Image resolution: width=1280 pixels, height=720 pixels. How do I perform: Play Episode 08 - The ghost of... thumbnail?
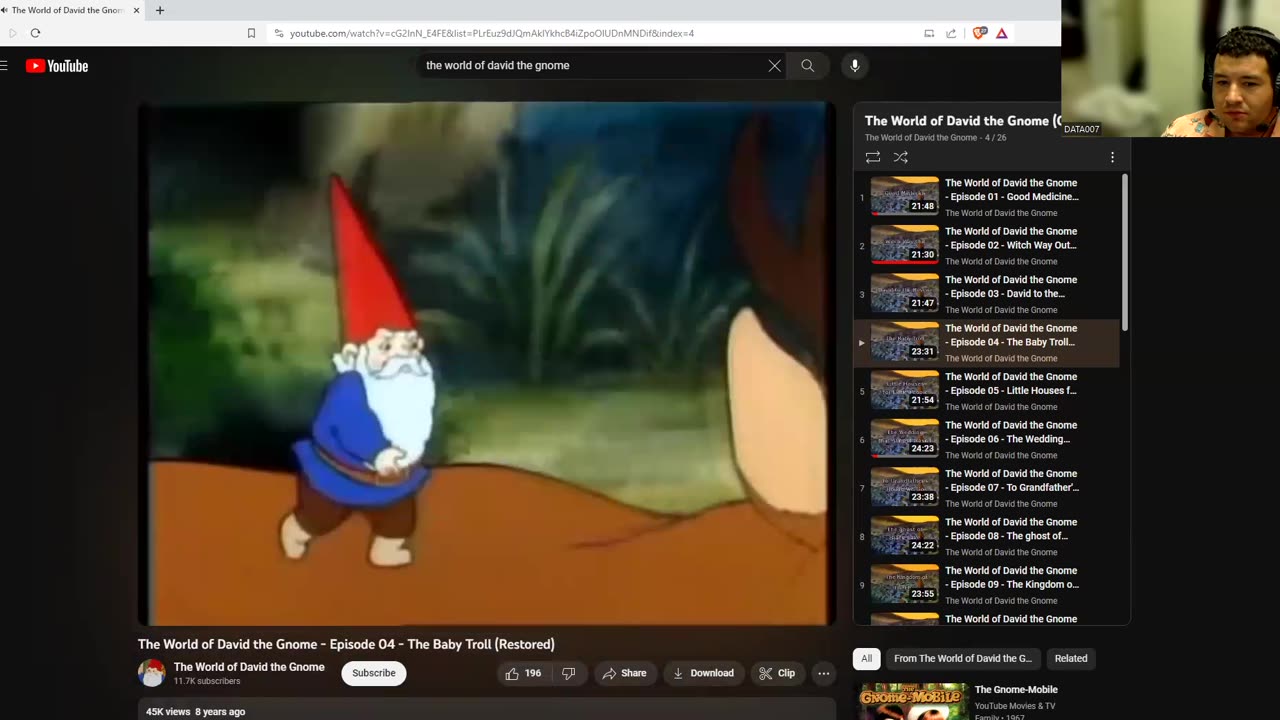905,536
